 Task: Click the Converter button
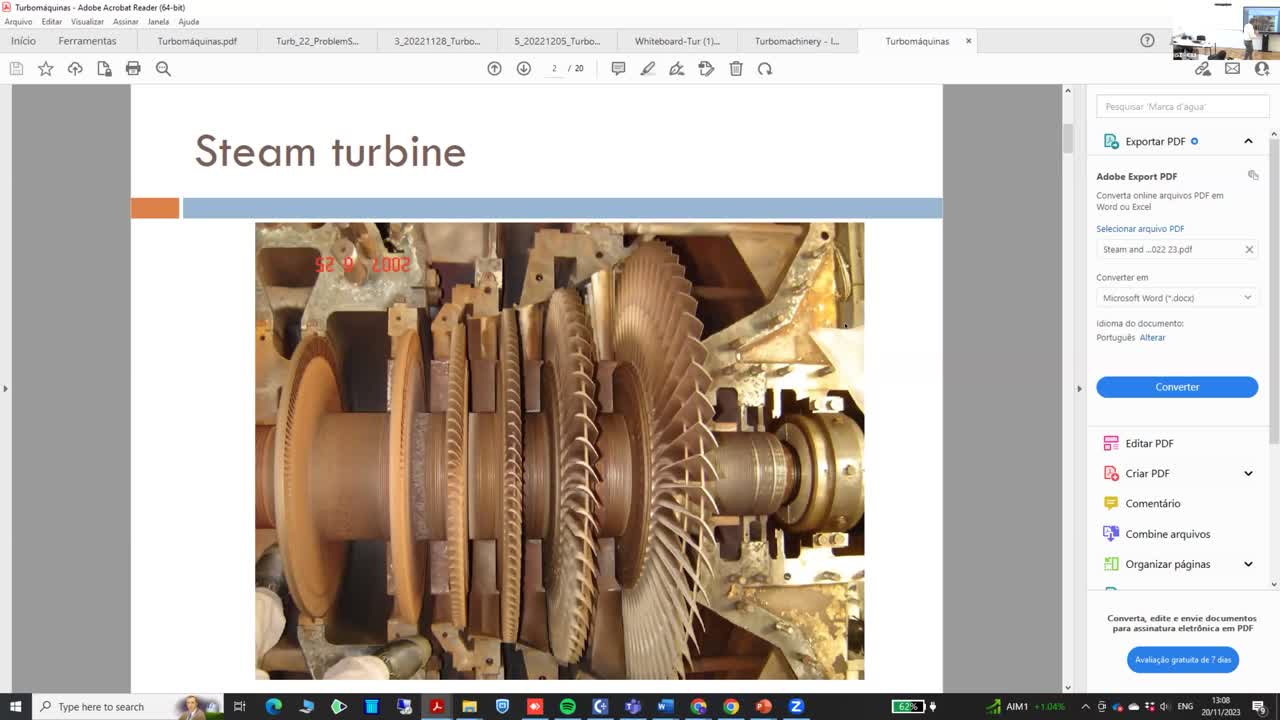[x=1177, y=387]
